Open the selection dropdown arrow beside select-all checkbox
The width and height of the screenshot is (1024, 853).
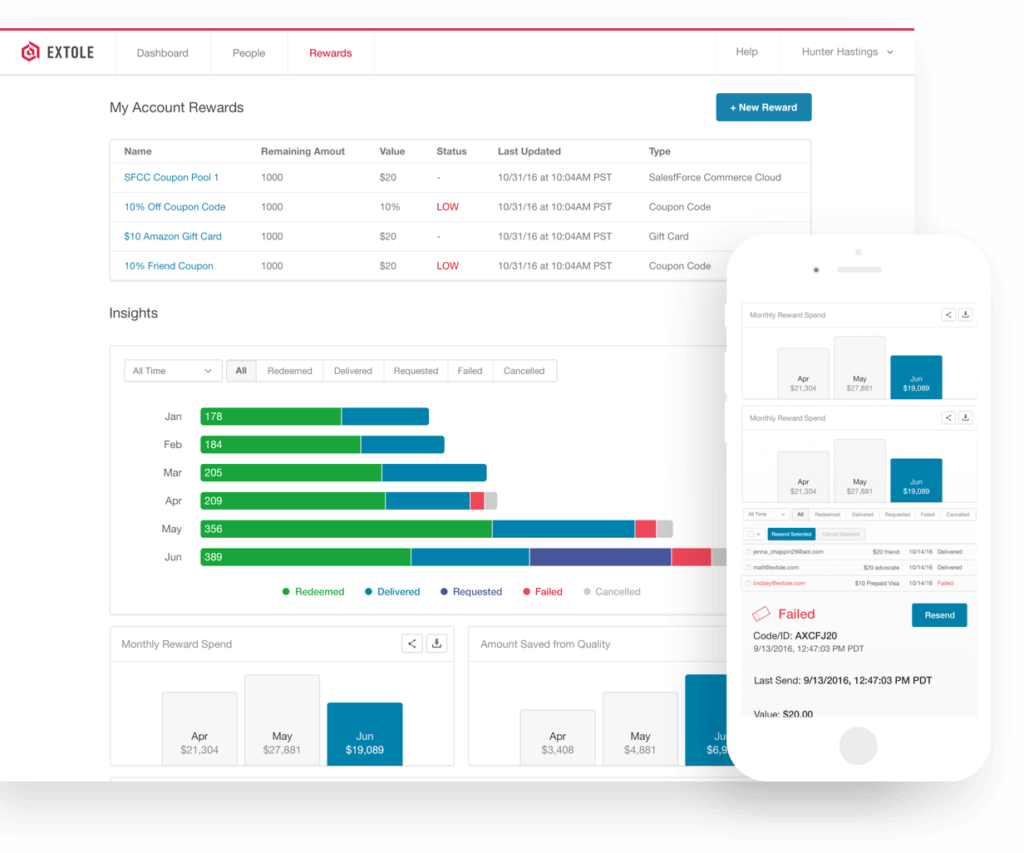[x=758, y=534]
